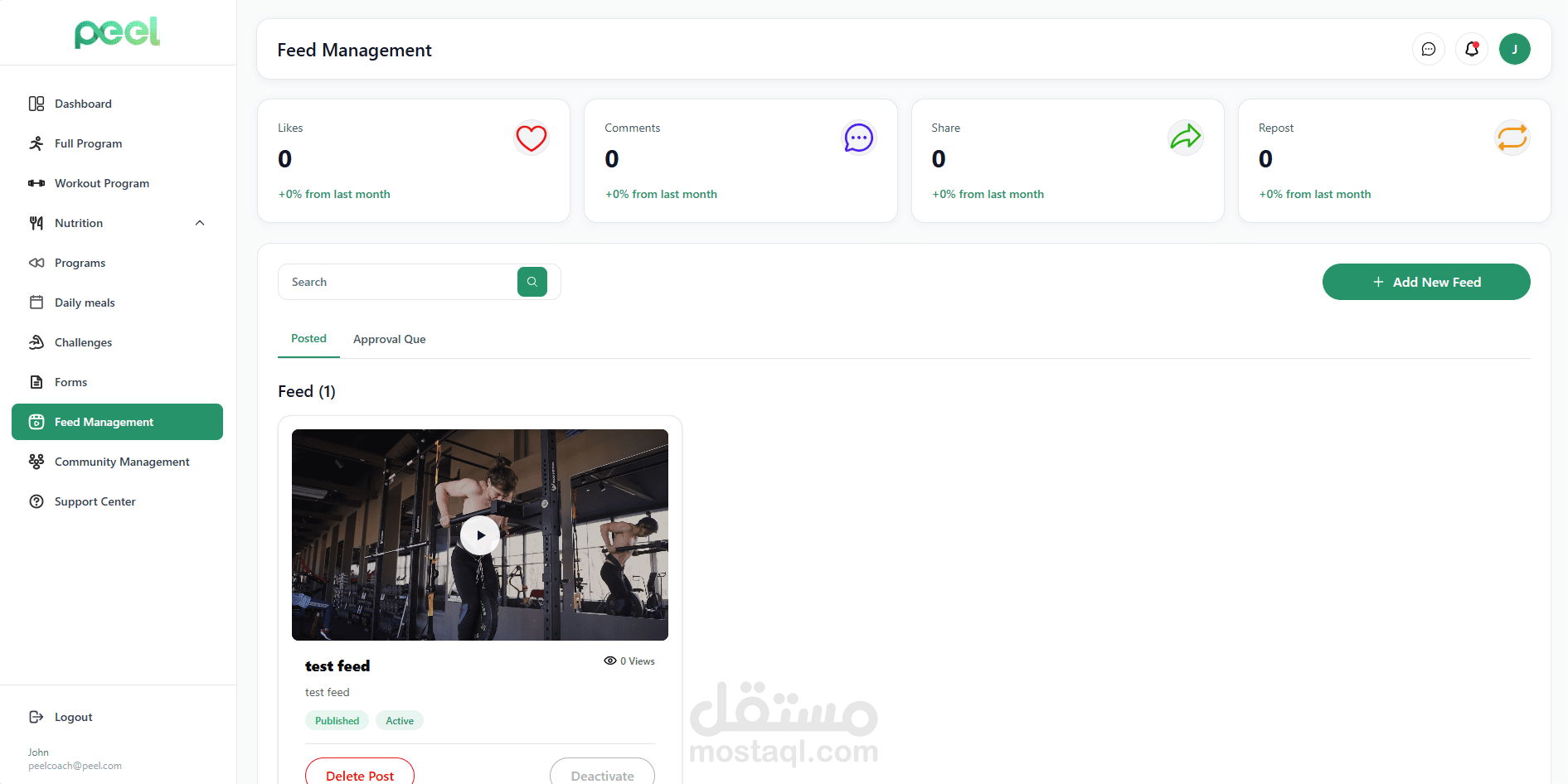
Task: Click the Delete Post button
Action: point(360,772)
